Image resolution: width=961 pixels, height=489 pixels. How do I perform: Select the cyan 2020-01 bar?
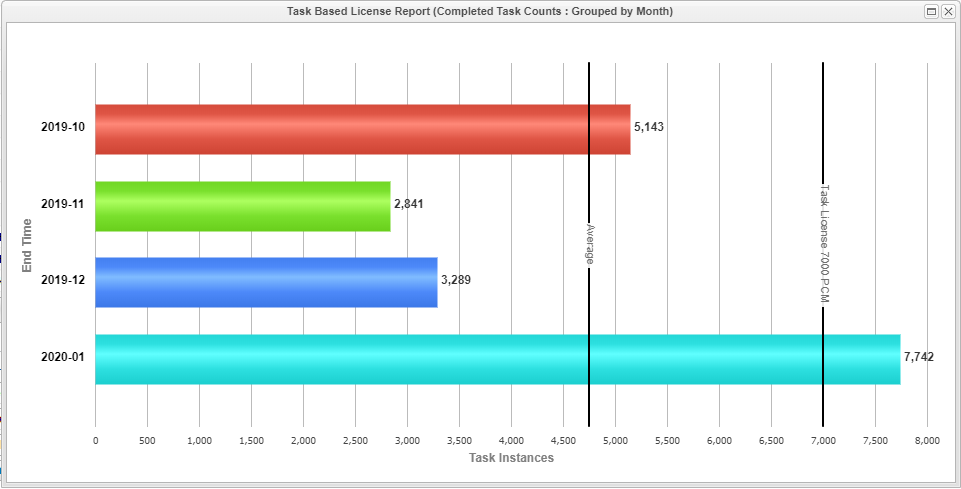497,359
